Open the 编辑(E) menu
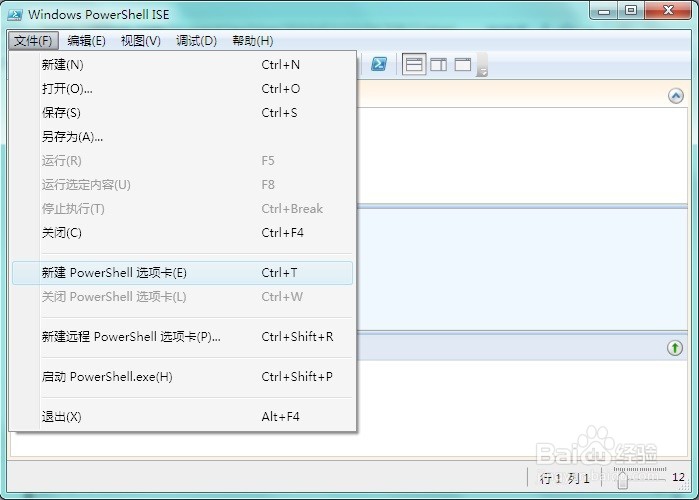Screen dimensions: 699x500 pyautogui.click(x=86, y=41)
